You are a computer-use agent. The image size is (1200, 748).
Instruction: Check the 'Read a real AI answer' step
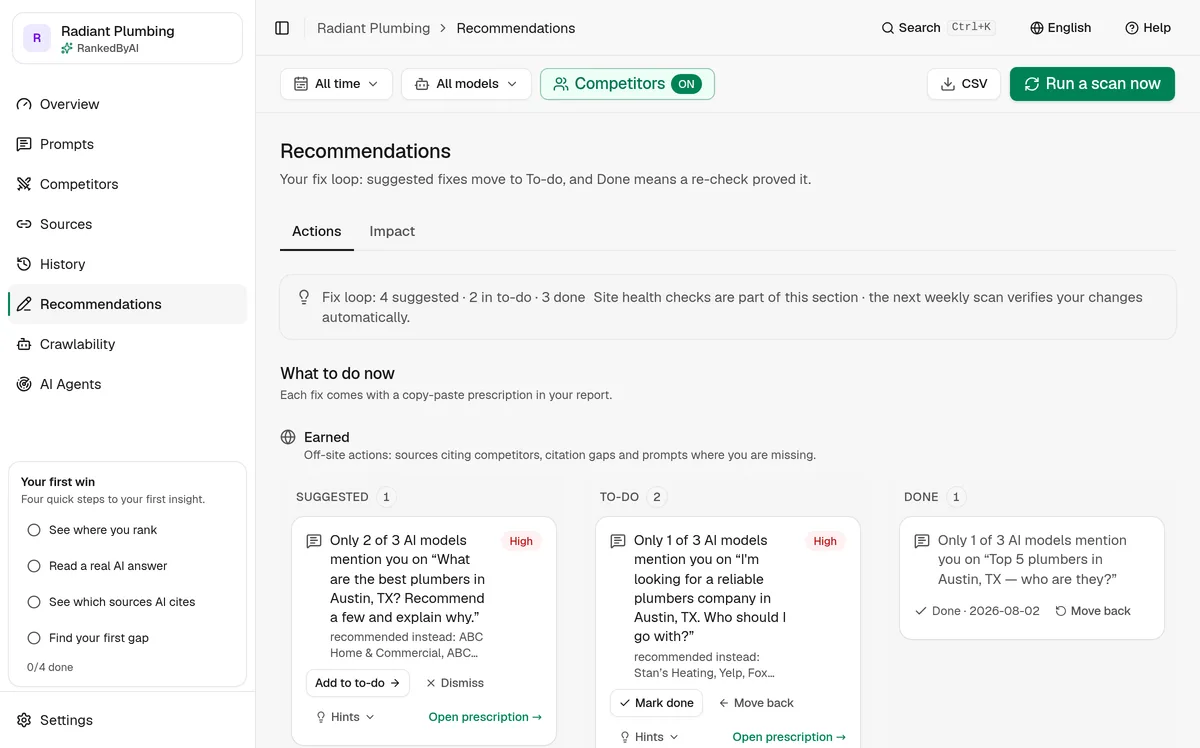(34, 566)
